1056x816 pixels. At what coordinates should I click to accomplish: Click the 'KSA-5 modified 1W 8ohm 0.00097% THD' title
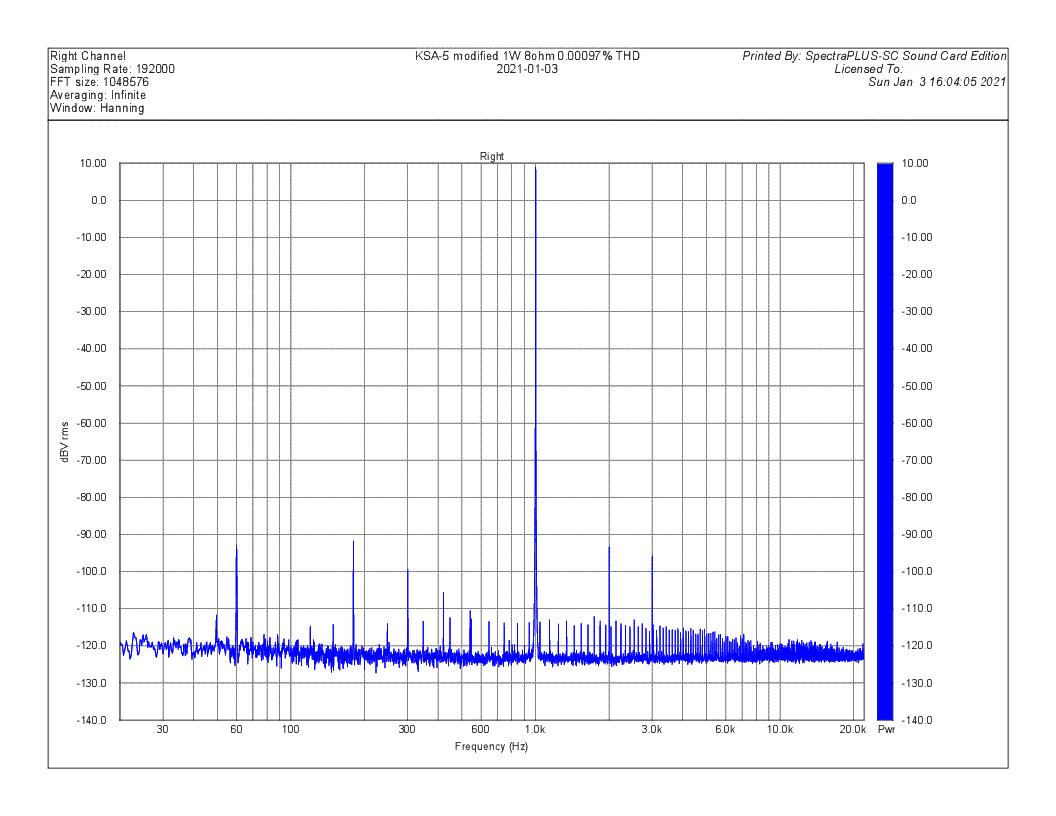point(527,56)
